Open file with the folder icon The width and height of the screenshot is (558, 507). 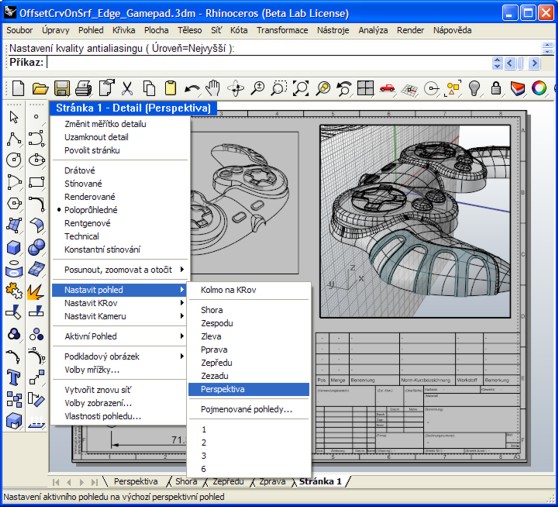40,88
